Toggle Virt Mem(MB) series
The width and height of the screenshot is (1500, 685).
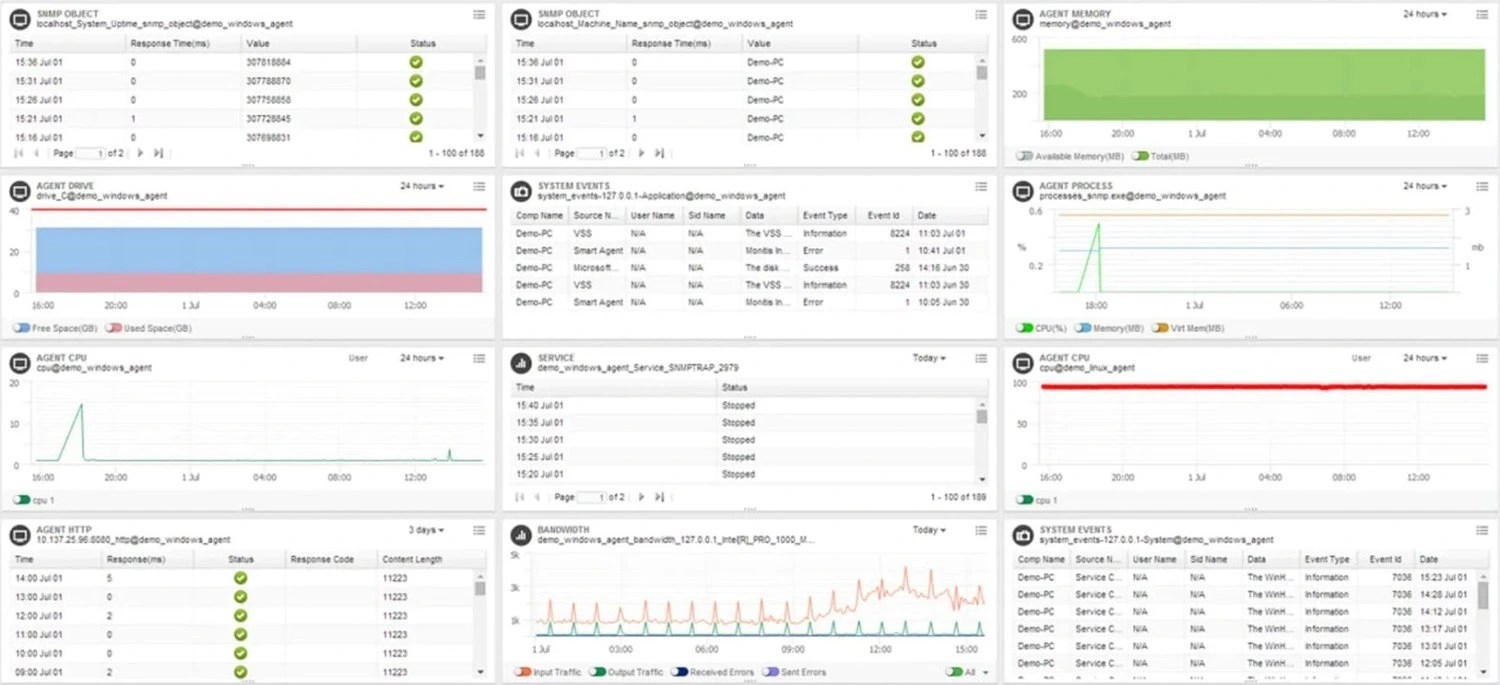coord(1160,328)
